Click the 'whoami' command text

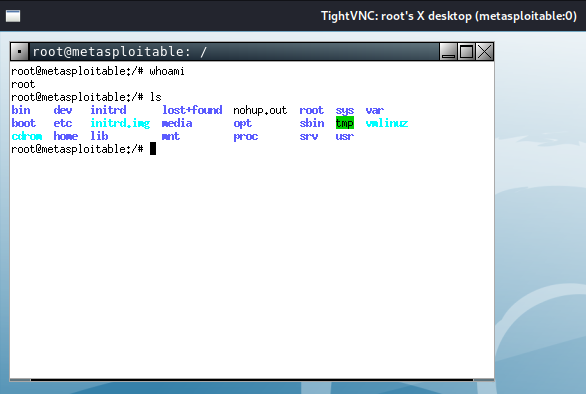pos(167,71)
